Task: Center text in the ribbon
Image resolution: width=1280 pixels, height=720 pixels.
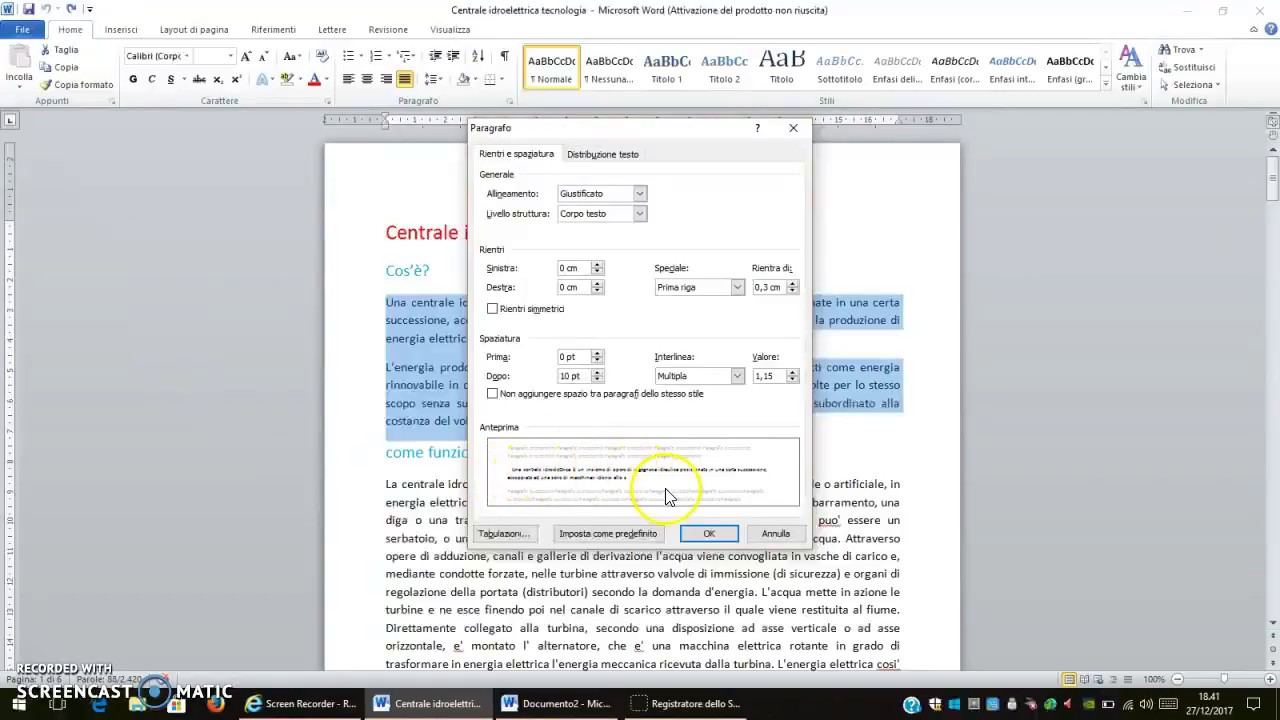Action: (x=367, y=79)
